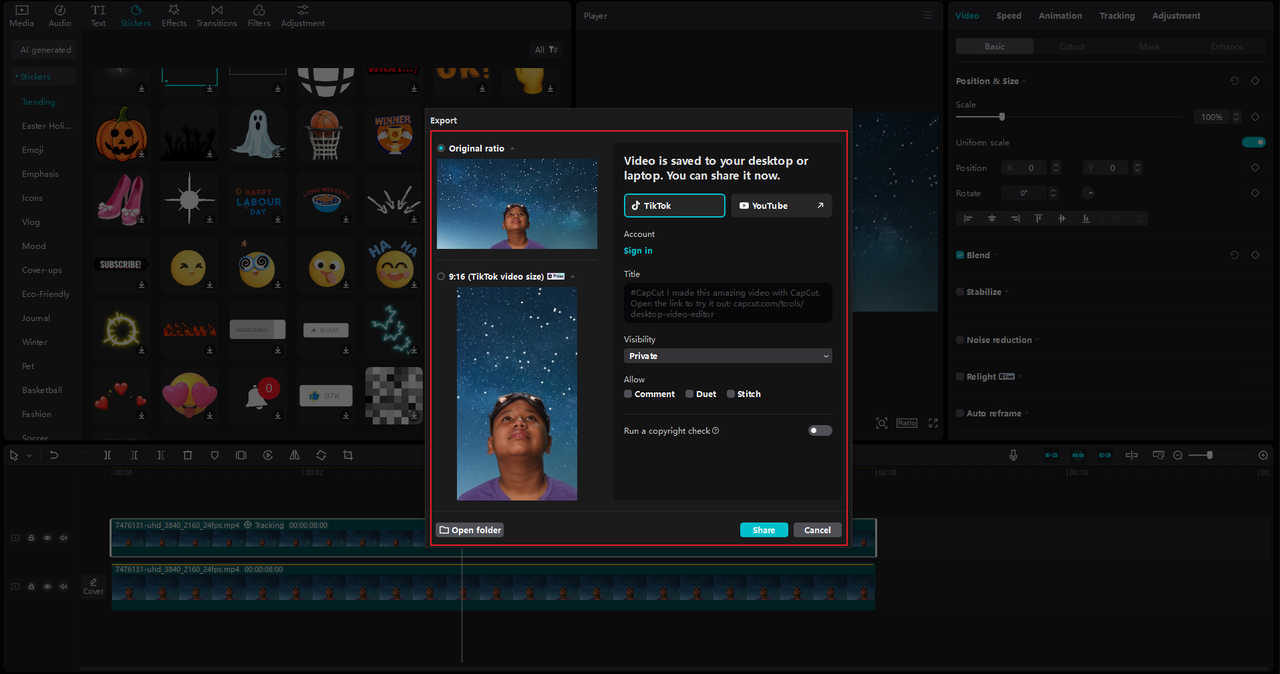Toggle the Uniform scale switch
The width and height of the screenshot is (1280, 674).
[1254, 142]
